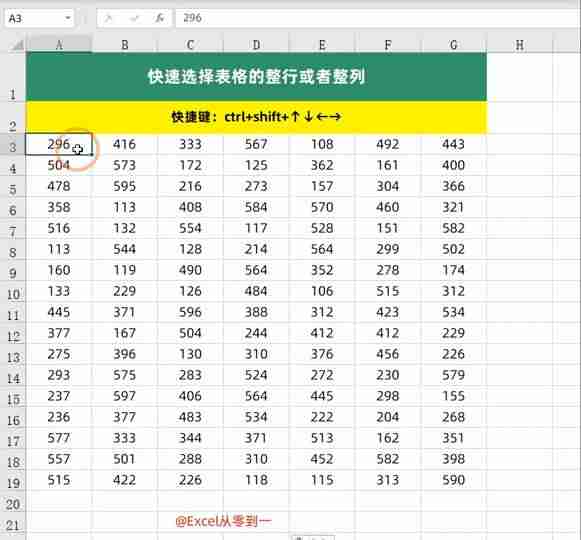
Task: Click the cancel (X) formula bar icon
Action: click(x=108, y=18)
